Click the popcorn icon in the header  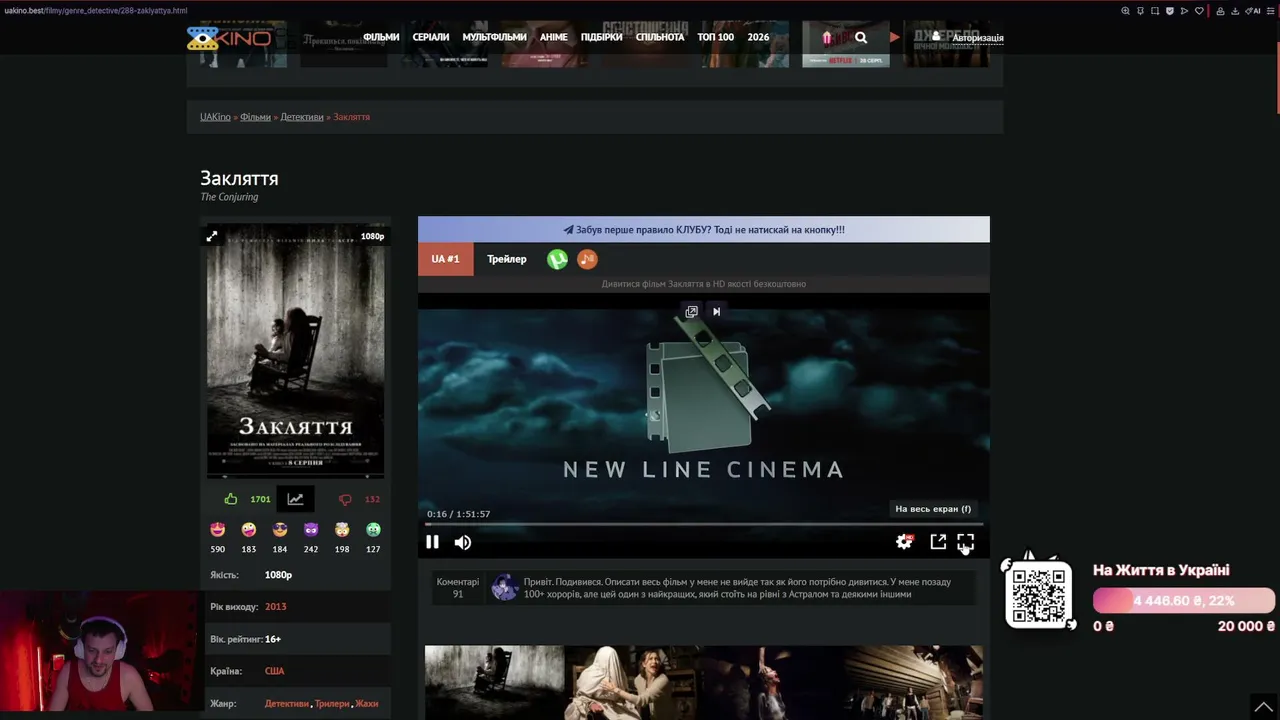point(827,38)
